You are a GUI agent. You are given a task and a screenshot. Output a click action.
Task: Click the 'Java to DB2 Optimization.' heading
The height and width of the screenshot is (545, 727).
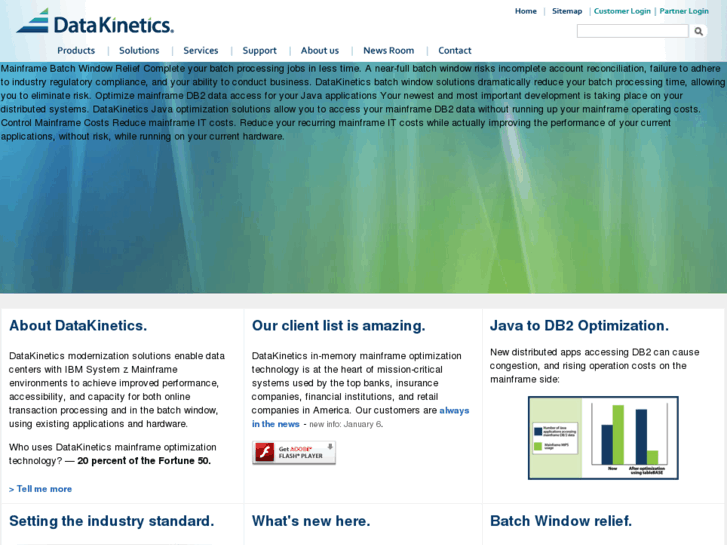coord(580,326)
